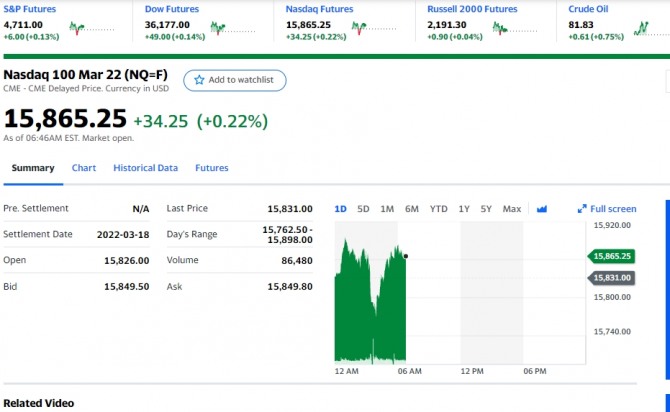Switch chart range to 5D
670x412 pixels.
tap(363, 209)
